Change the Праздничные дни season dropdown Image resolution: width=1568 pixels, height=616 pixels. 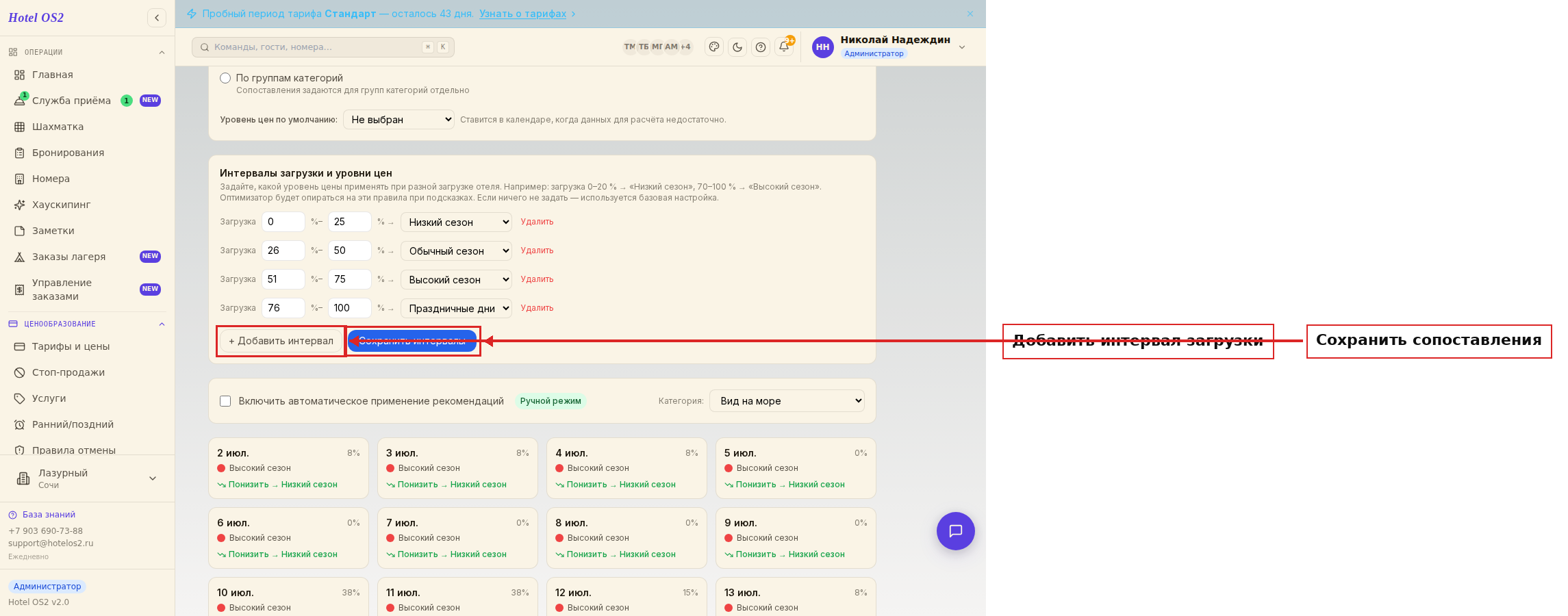coord(457,308)
